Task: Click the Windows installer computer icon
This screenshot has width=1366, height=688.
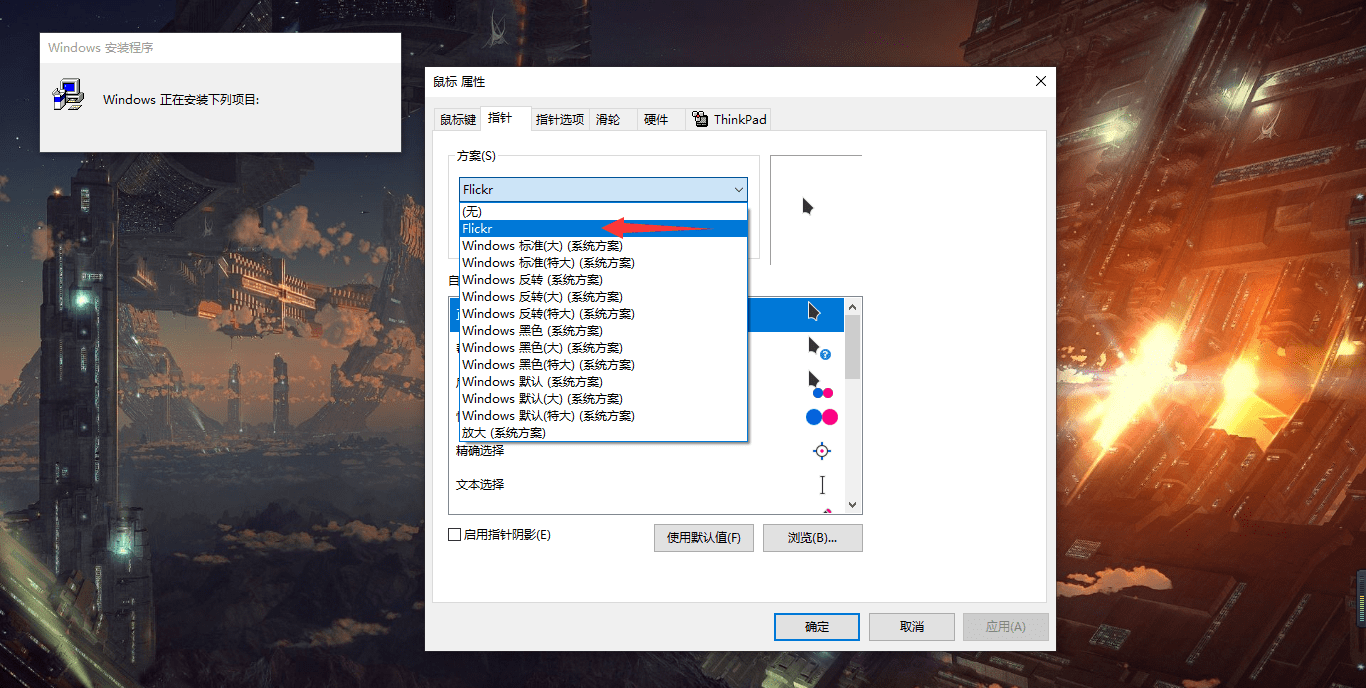Action: pos(68,96)
